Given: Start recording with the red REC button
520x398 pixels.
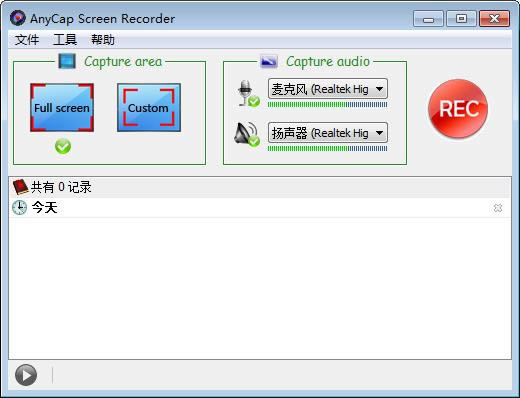Looking at the screenshot, I should (x=458, y=108).
